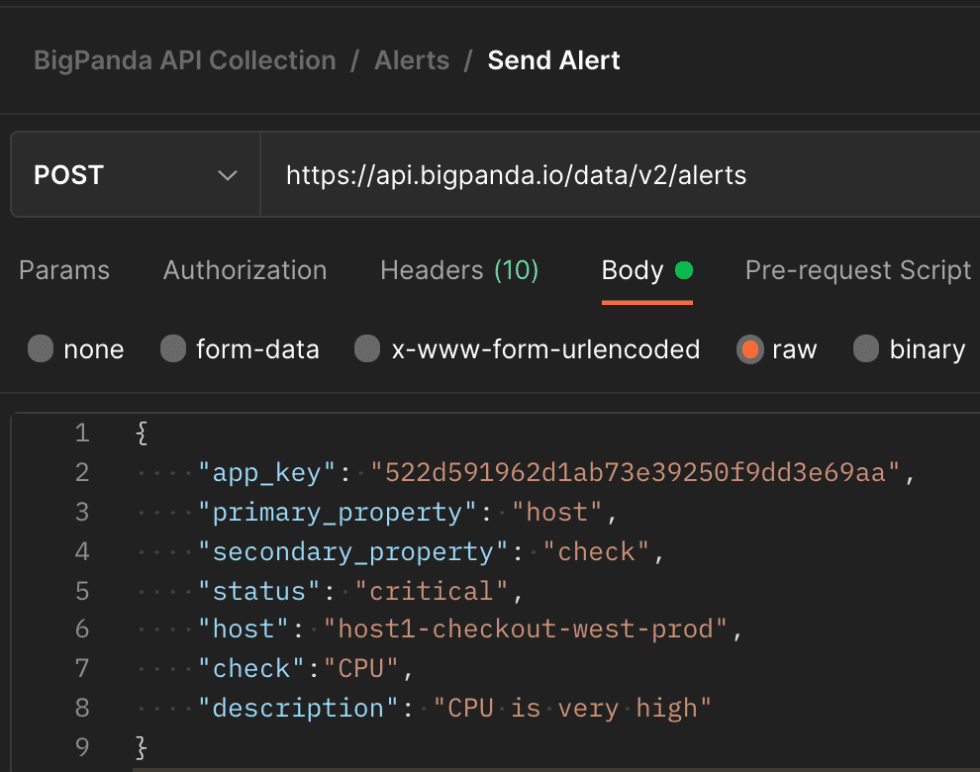
Task: Click line number 5 in the editor
Action: click(81, 591)
